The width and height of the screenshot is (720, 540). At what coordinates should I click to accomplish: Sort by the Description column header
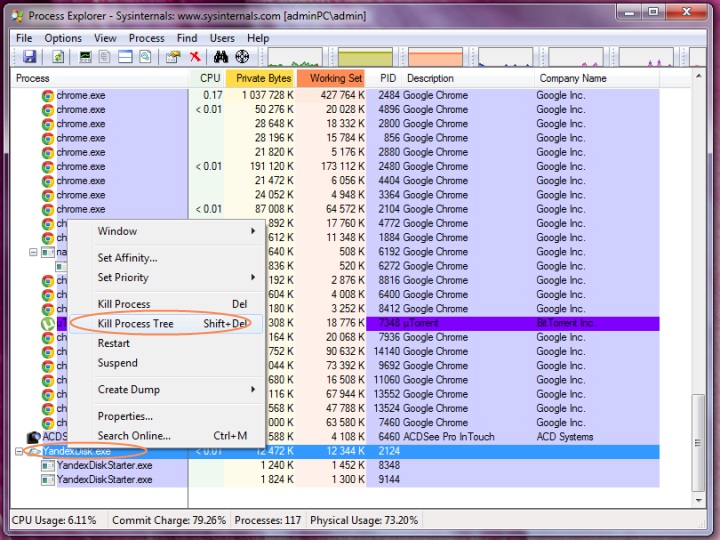[x=468, y=79]
